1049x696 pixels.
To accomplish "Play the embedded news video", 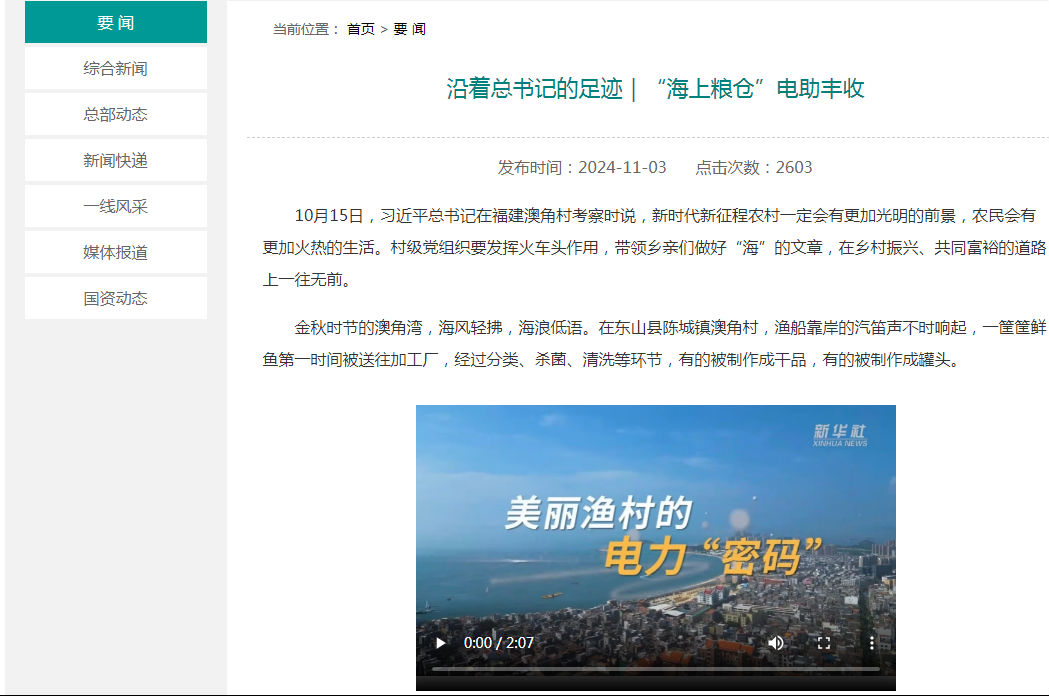I will pyautogui.click(x=440, y=643).
